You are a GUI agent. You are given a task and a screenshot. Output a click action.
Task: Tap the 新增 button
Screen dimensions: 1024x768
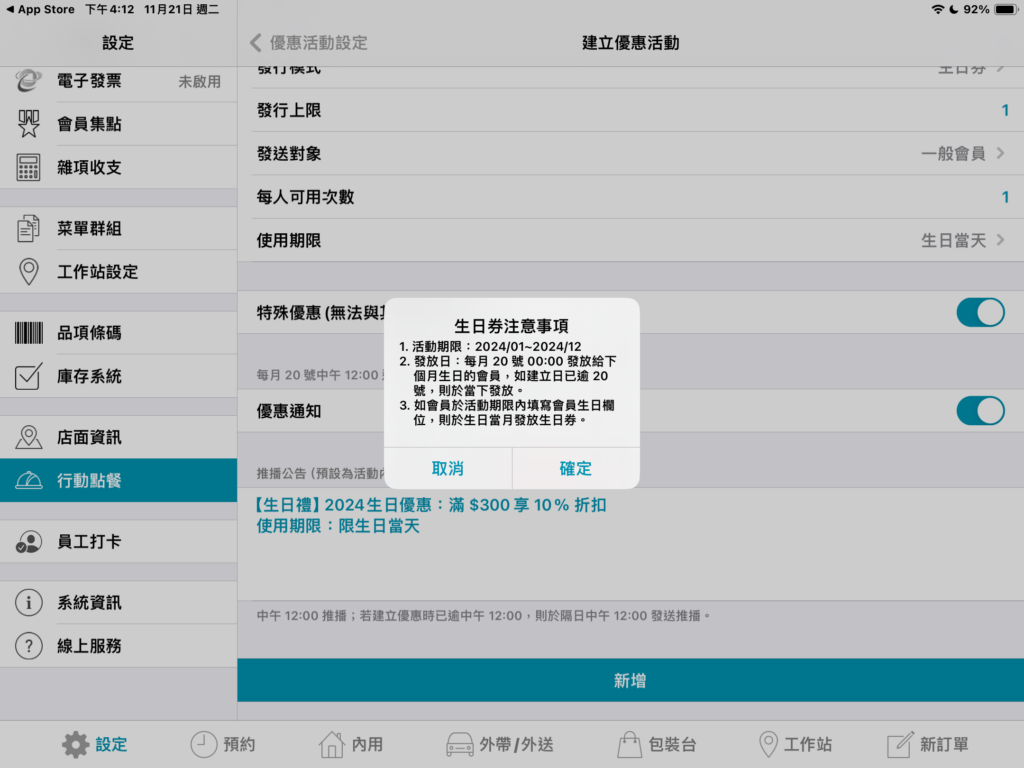click(630, 681)
